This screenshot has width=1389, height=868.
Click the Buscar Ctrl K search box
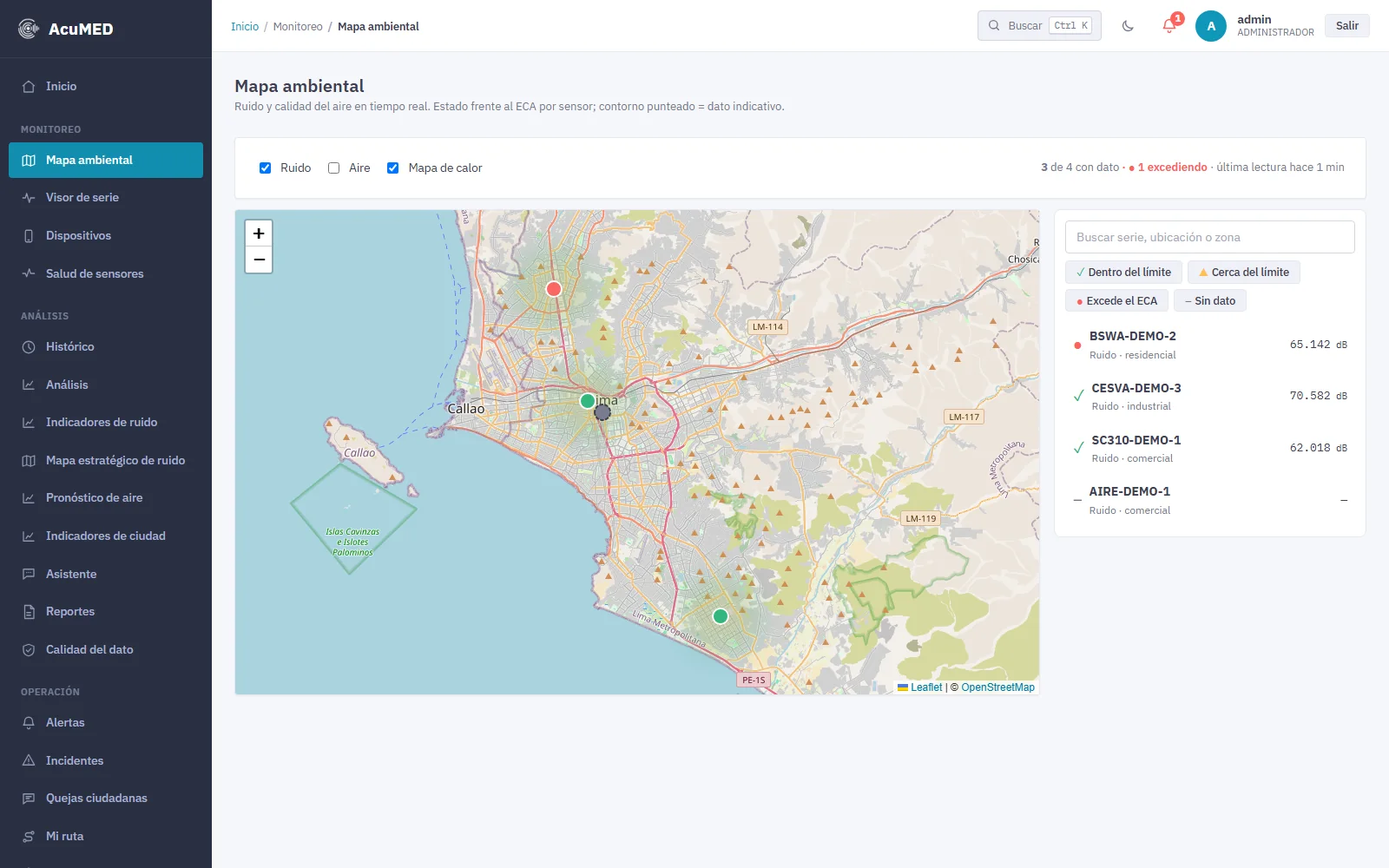click(1039, 26)
